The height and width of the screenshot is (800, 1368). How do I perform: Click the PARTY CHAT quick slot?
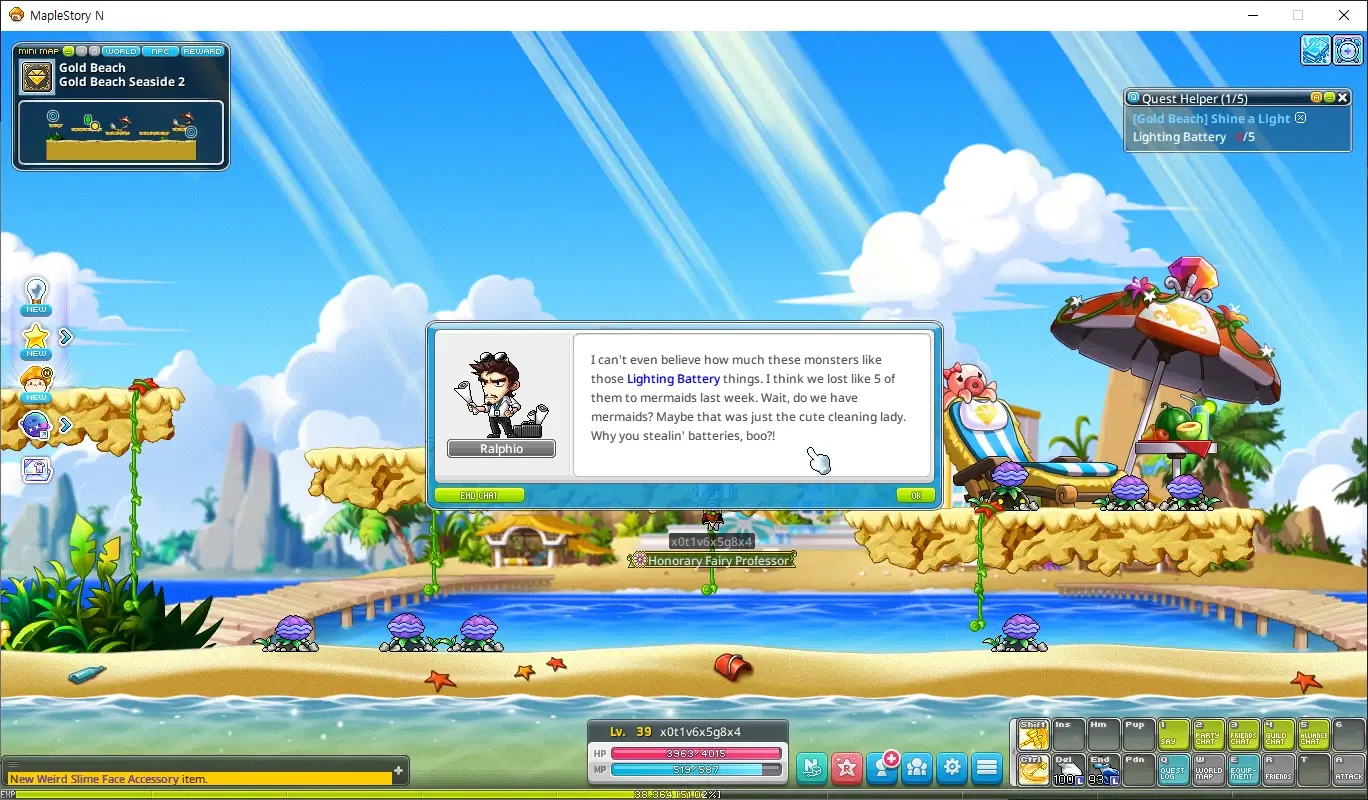pyautogui.click(x=1209, y=735)
